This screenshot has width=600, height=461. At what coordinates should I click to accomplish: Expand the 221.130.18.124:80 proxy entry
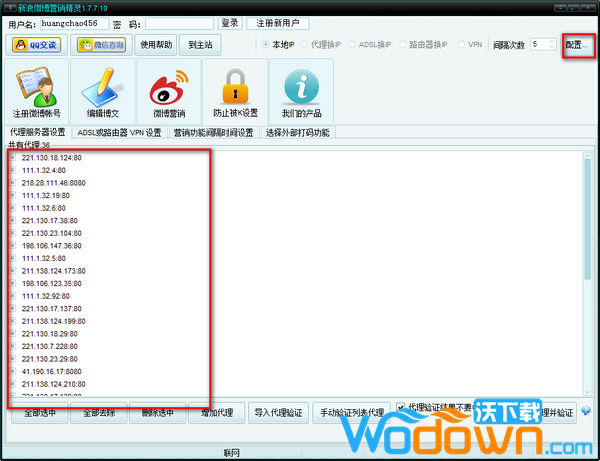12,157
